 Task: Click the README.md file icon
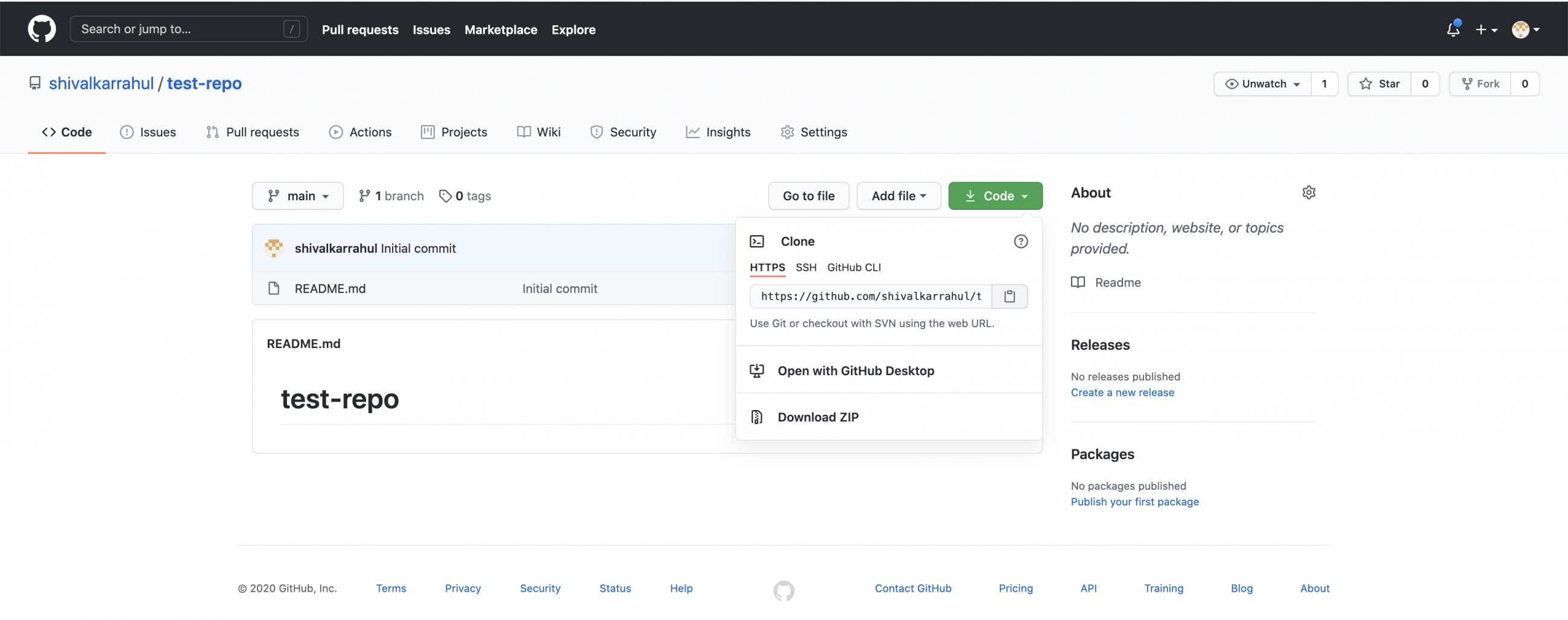pos(274,288)
